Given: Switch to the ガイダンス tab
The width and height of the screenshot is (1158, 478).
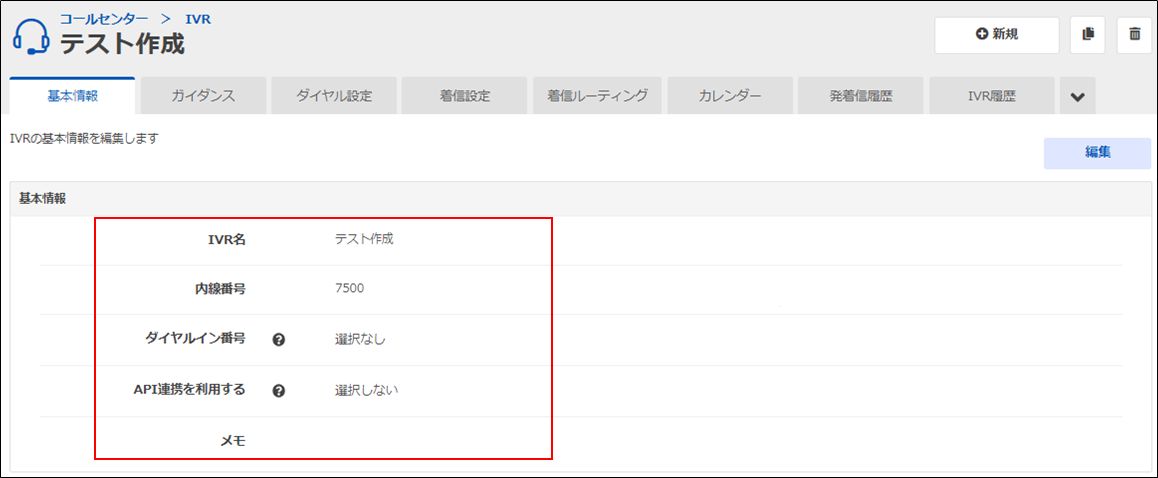Looking at the screenshot, I should (x=203, y=96).
